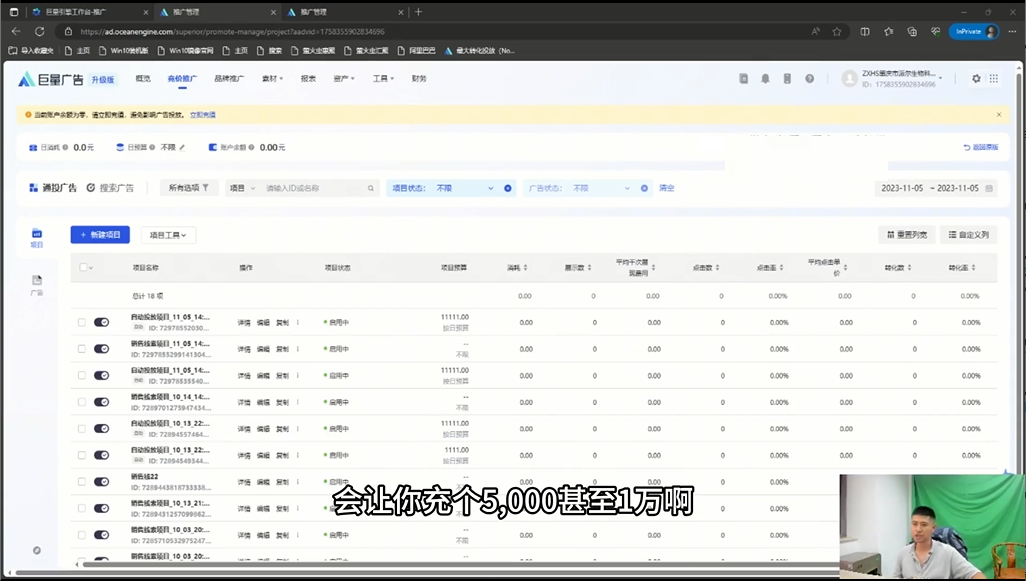Open the 项目 search-type dropdown
This screenshot has width=1026, height=581.
(242, 188)
